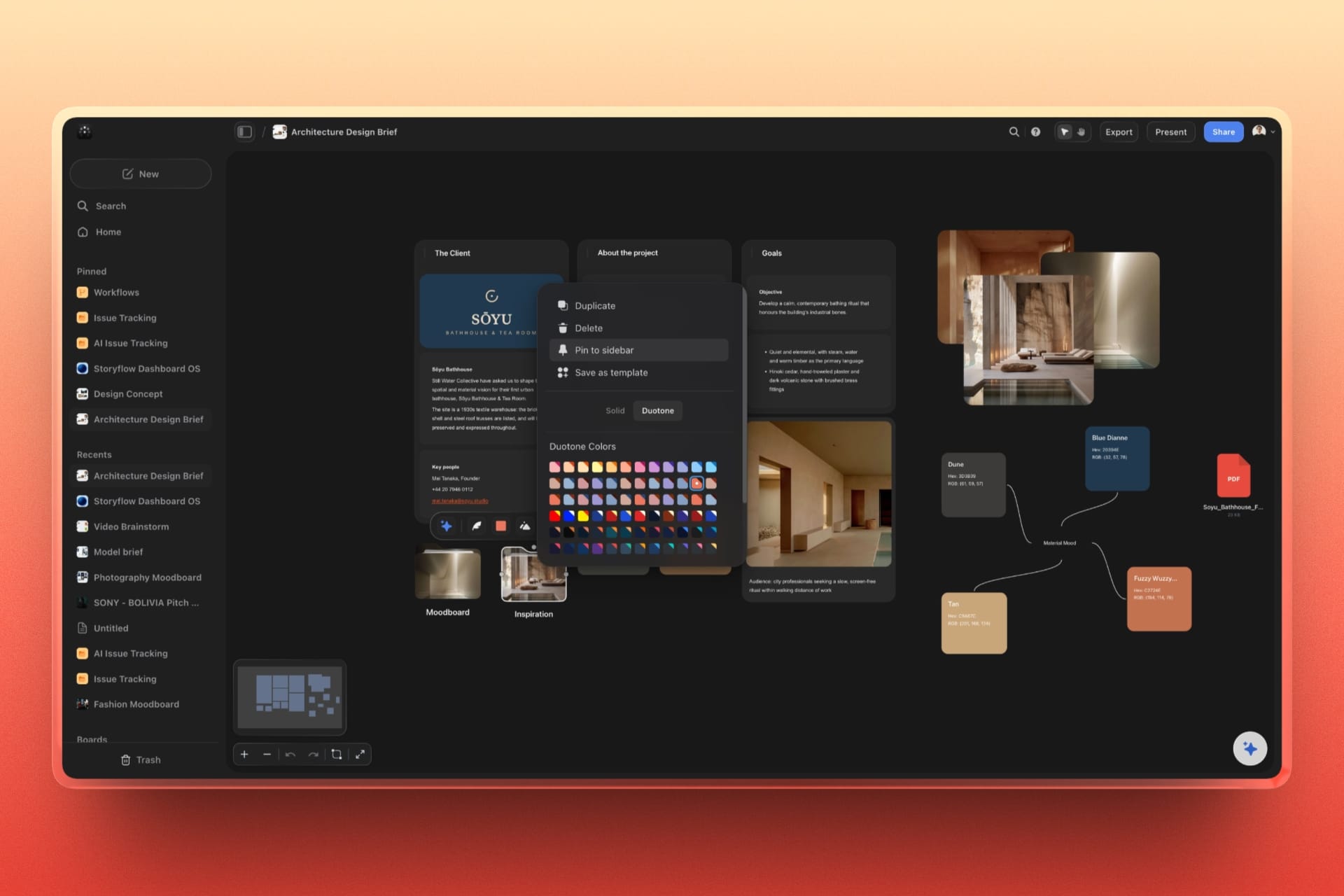Viewport: 1344px width, 896px height.
Task: Click the app logo in top left
Action: [85, 131]
